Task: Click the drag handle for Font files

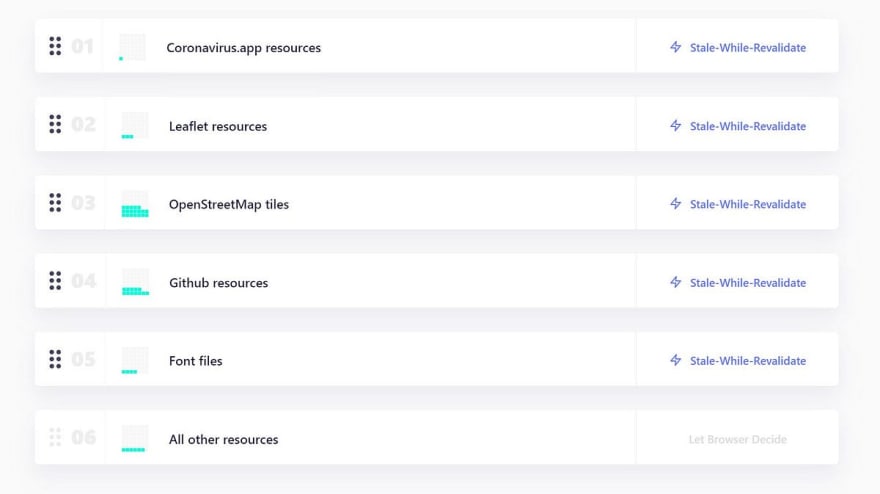Action: tap(55, 359)
